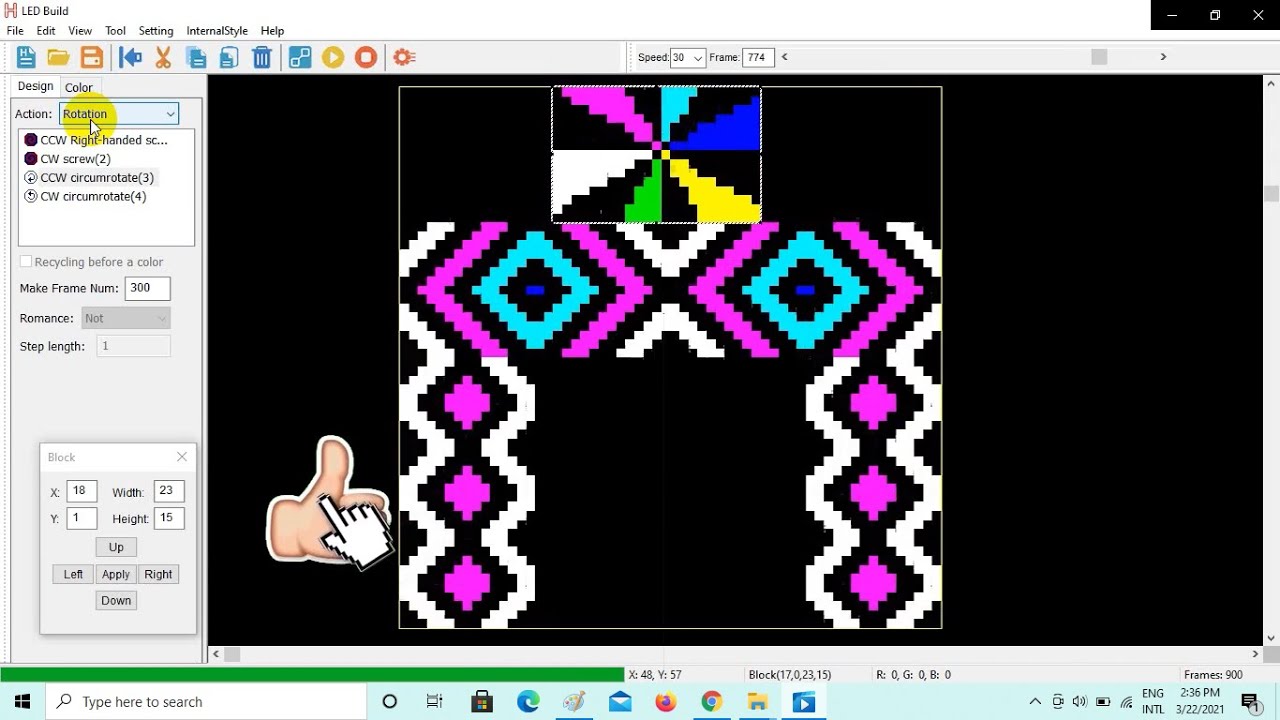Open the Edit menu
The image size is (1280, 720).
click(x=46, y=31)
